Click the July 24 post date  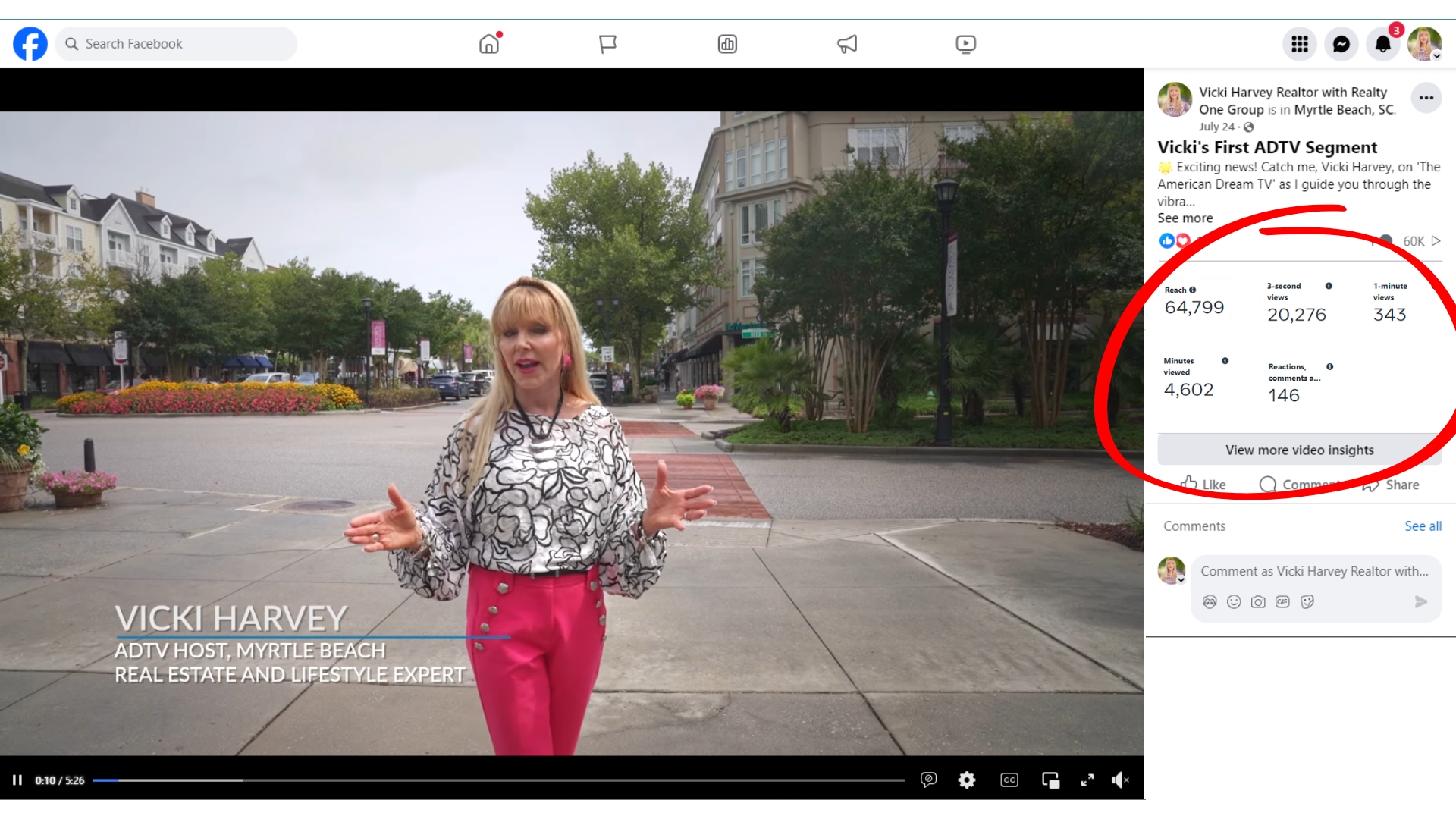click(1216, 127)
